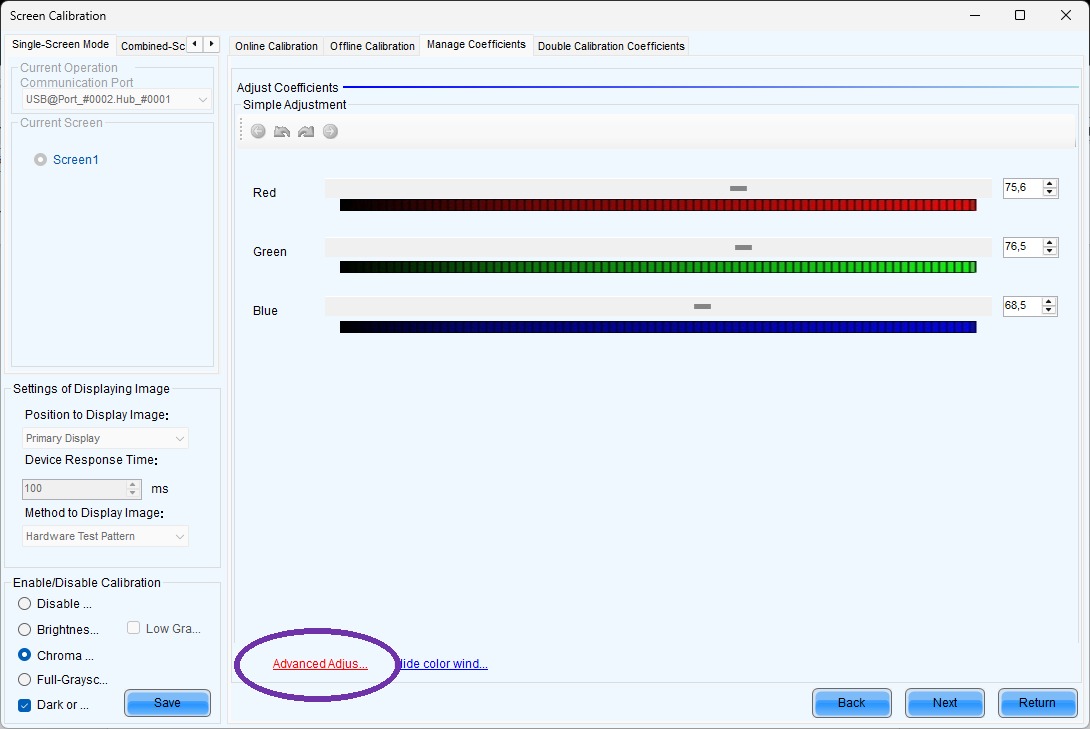Increase the Red coefficient with up arrow
Screen dimensions: 1090x729
(x=1050, y=183)
